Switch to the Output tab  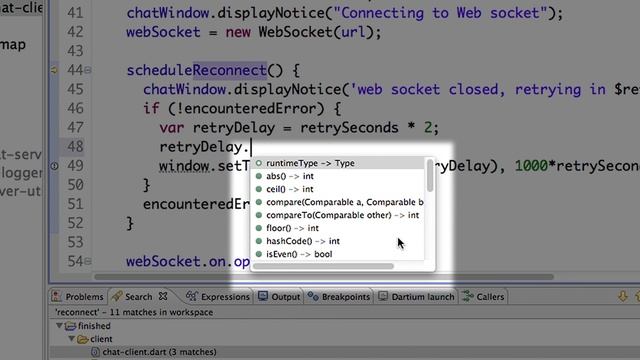tap(279, 297)
